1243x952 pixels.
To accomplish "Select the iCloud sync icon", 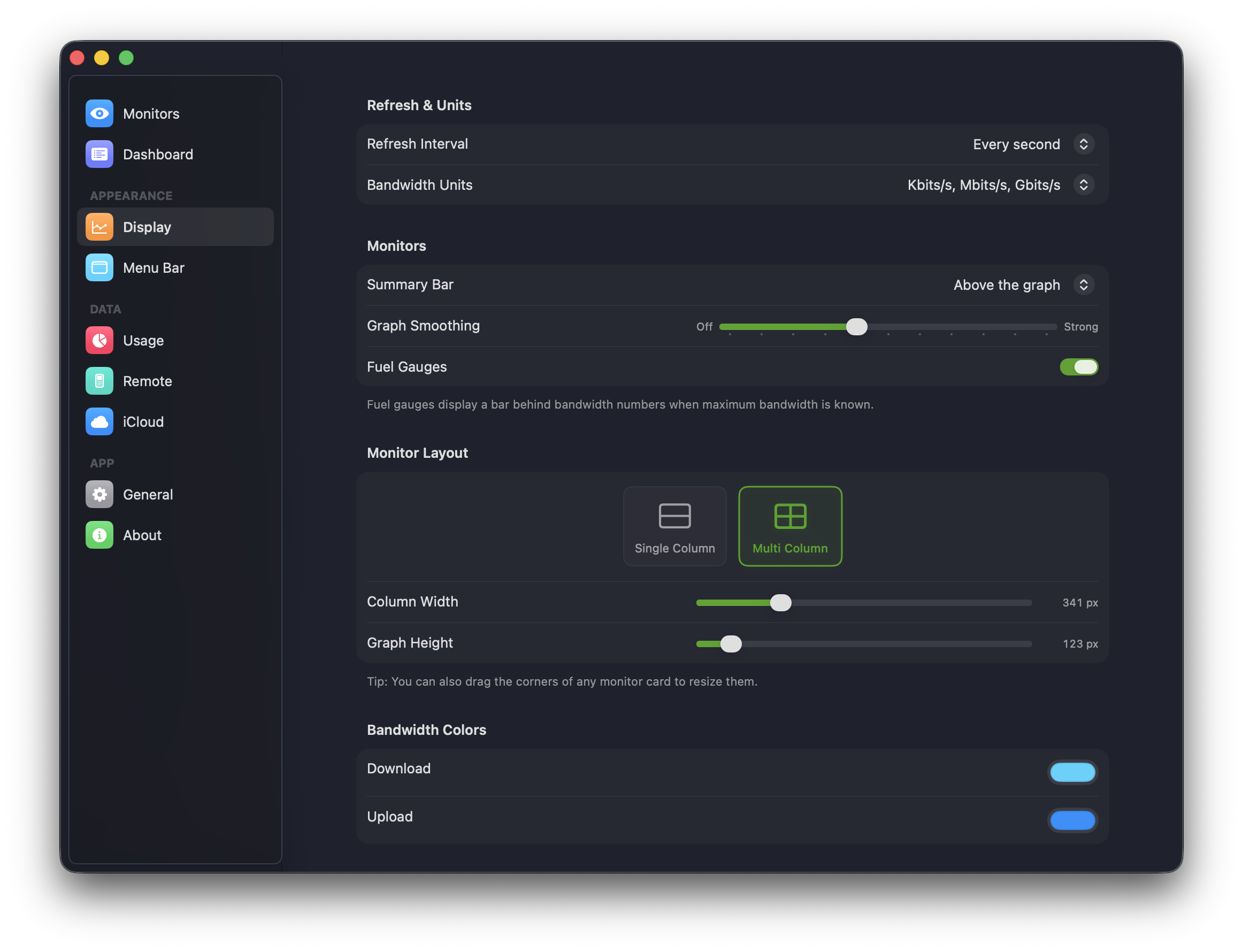I will [99, 421].
